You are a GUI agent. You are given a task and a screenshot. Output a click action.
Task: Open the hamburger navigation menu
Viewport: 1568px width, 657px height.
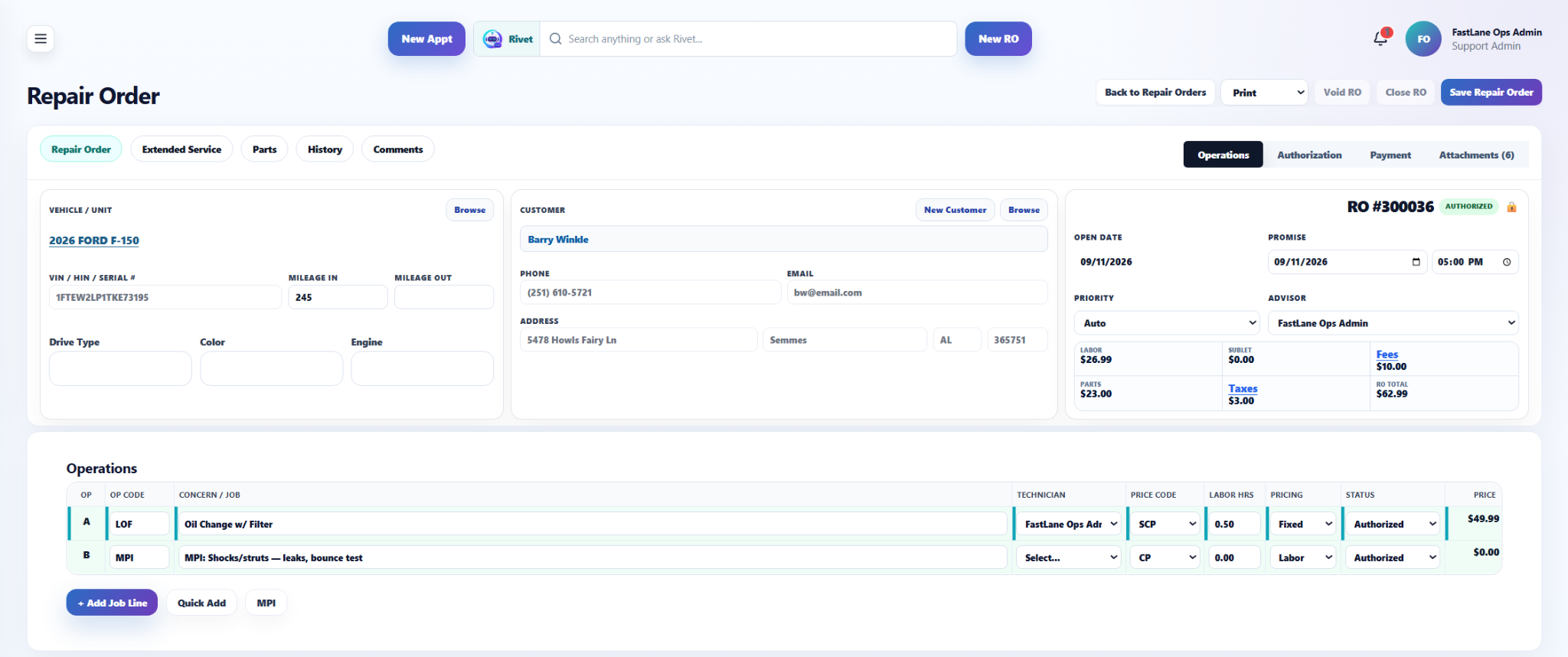click(x=41, y=39)
